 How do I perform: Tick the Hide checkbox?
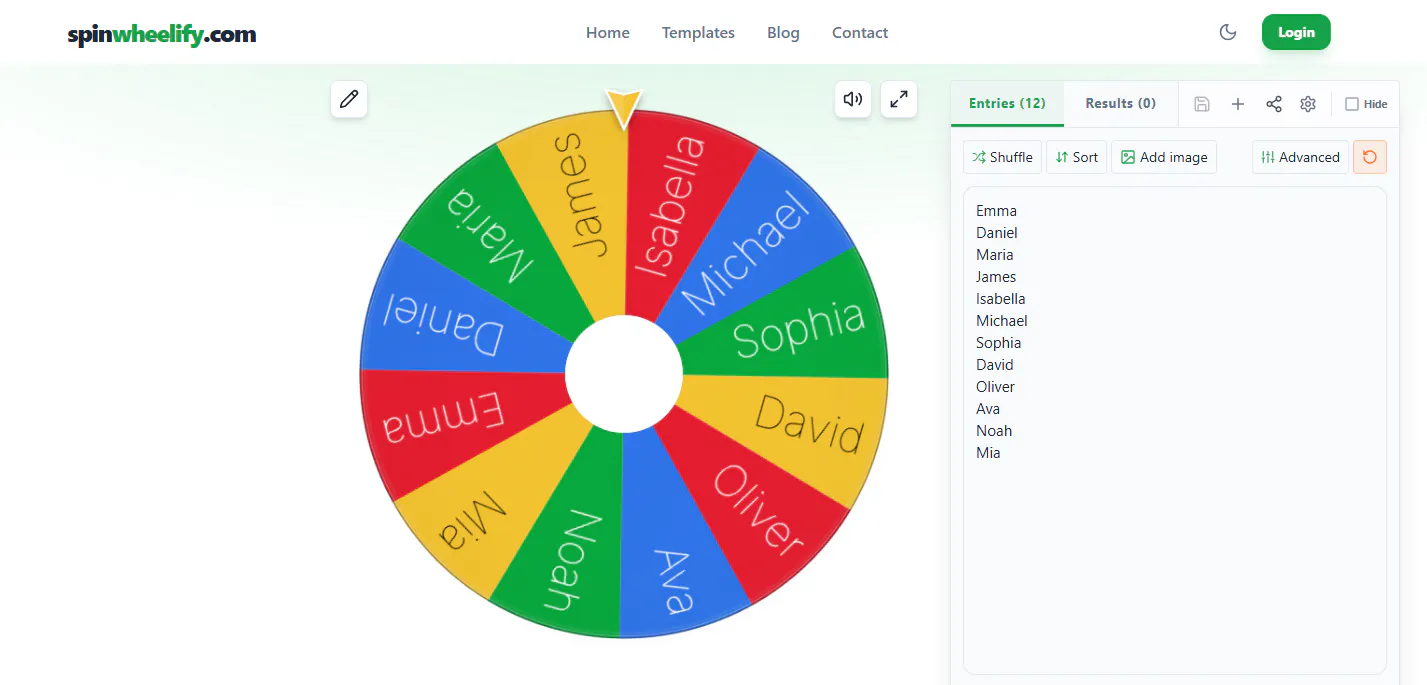(x=1352, y=104)
